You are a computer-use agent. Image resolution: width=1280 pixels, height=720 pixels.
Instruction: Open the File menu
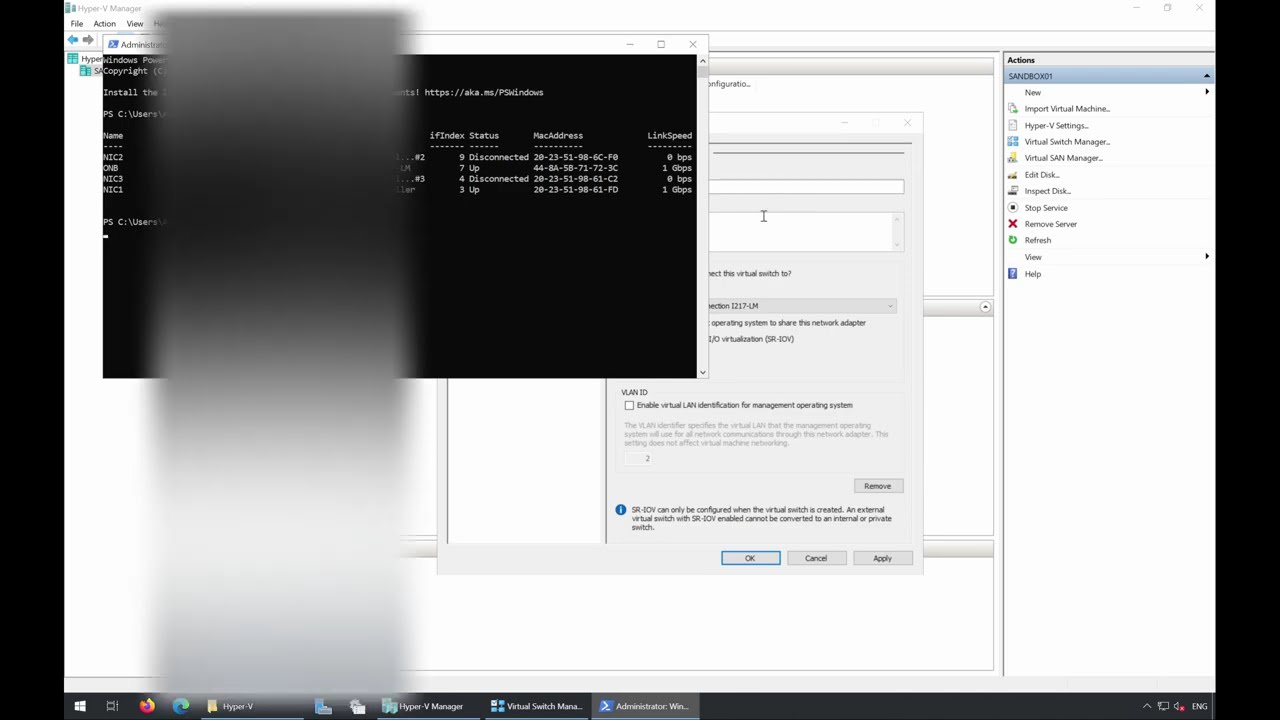77,24
